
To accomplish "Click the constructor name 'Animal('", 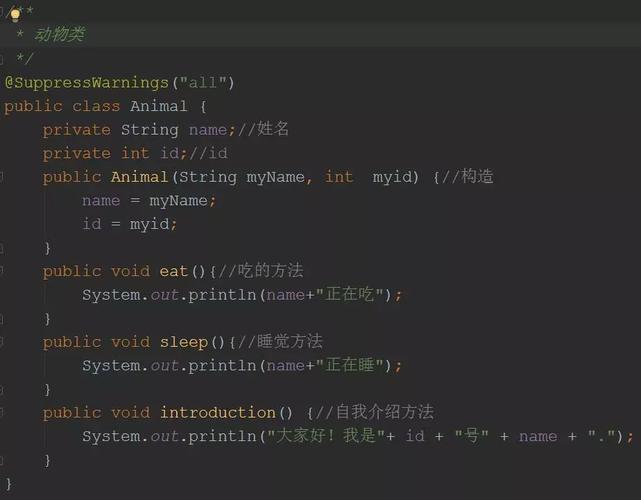I will coord(144,177).
